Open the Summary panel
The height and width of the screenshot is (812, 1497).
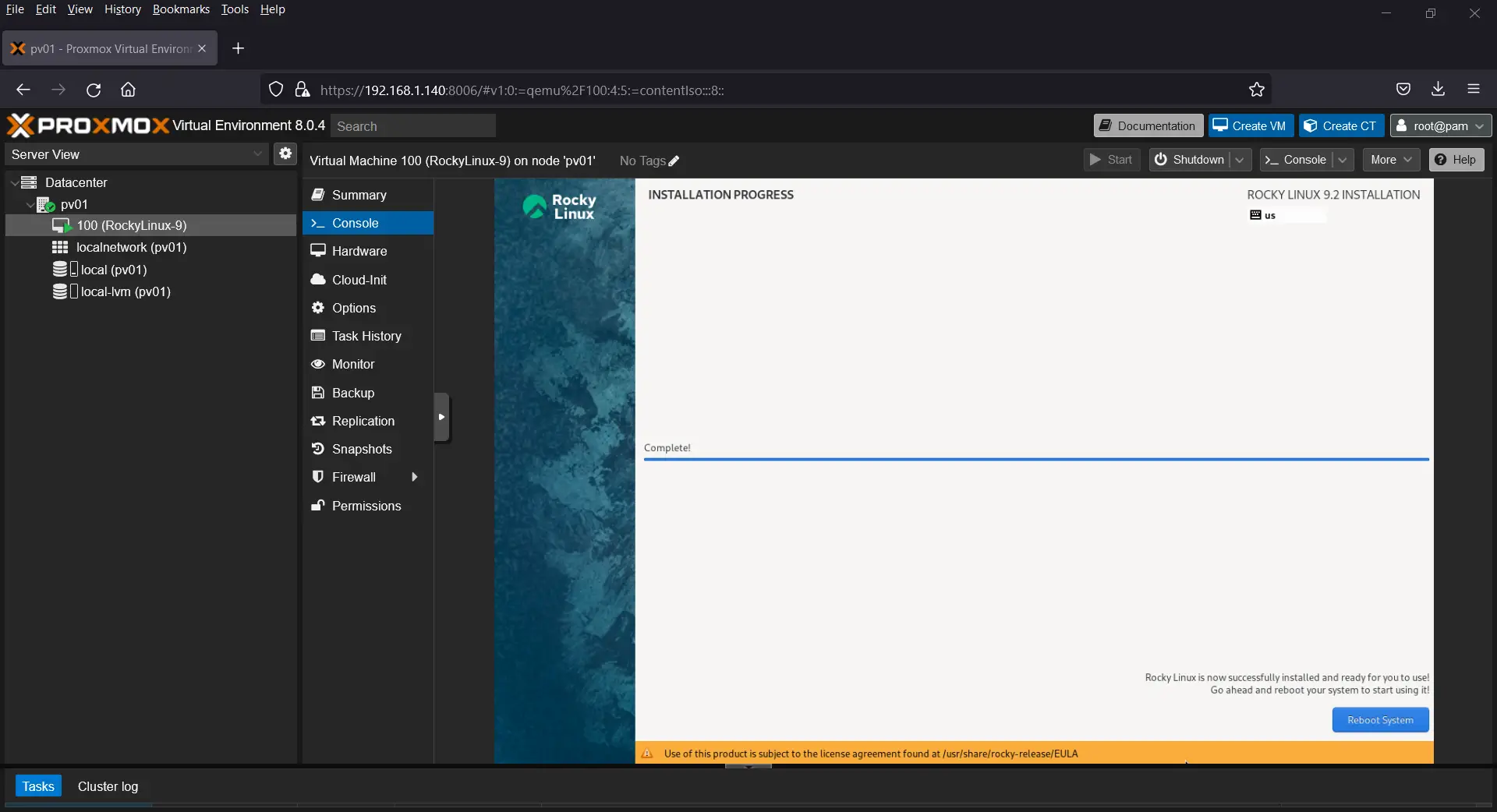point(368,195)
